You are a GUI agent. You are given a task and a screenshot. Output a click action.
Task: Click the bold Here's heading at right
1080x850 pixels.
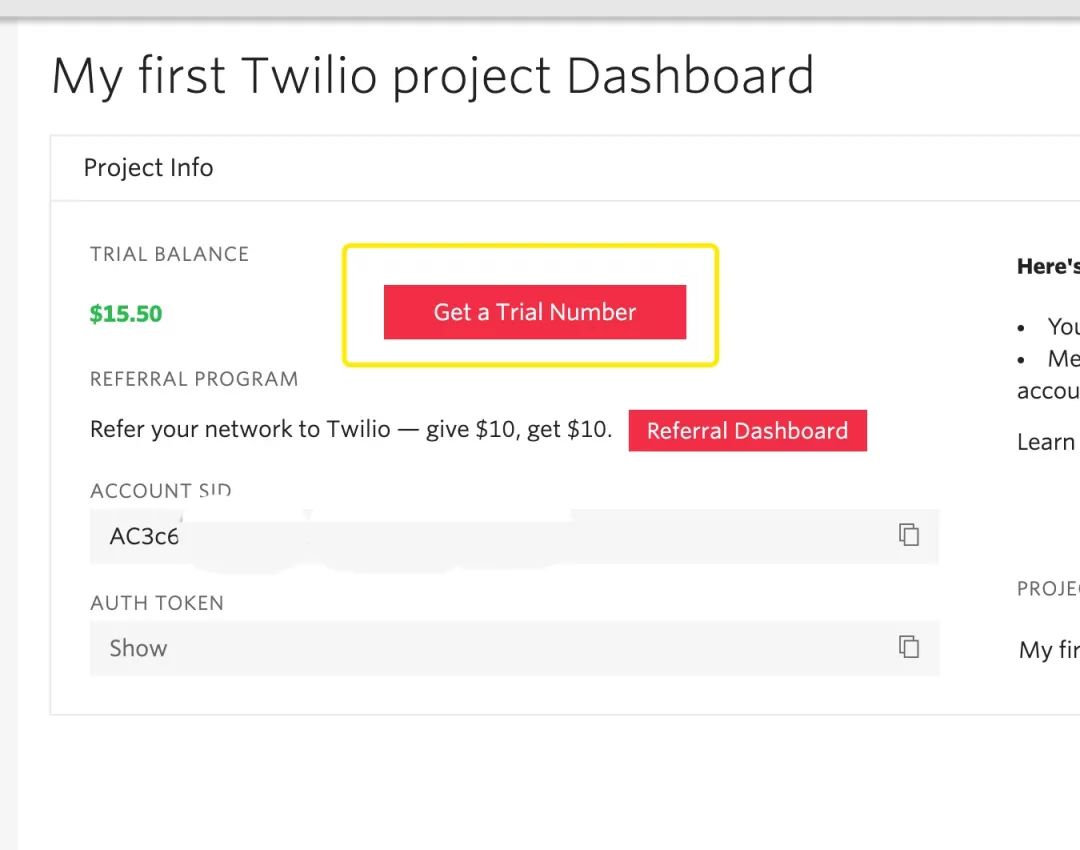pos(1048,267)
